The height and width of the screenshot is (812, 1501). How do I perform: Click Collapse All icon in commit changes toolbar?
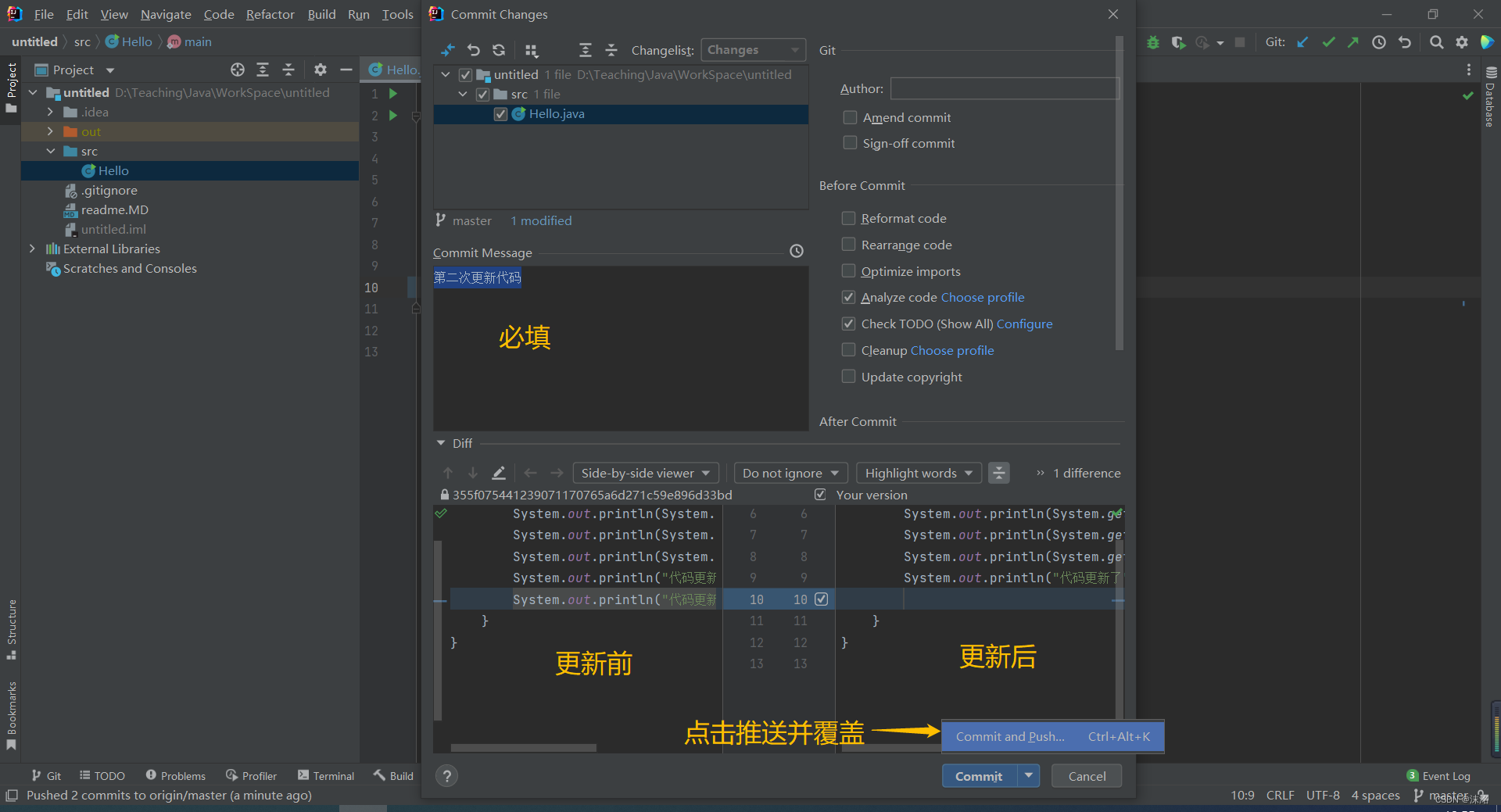(611, 50)
